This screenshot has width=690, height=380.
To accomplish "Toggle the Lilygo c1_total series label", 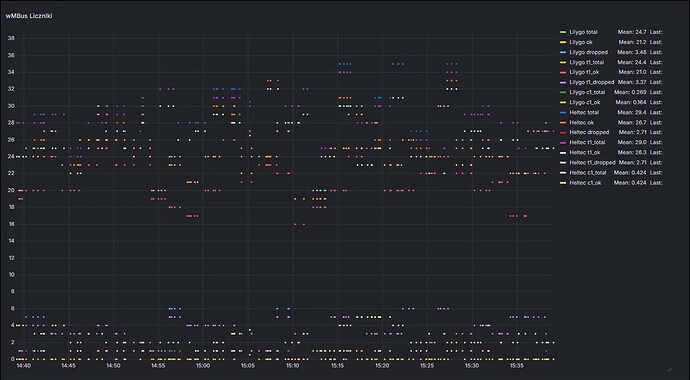I will click(x=587, y=92).
